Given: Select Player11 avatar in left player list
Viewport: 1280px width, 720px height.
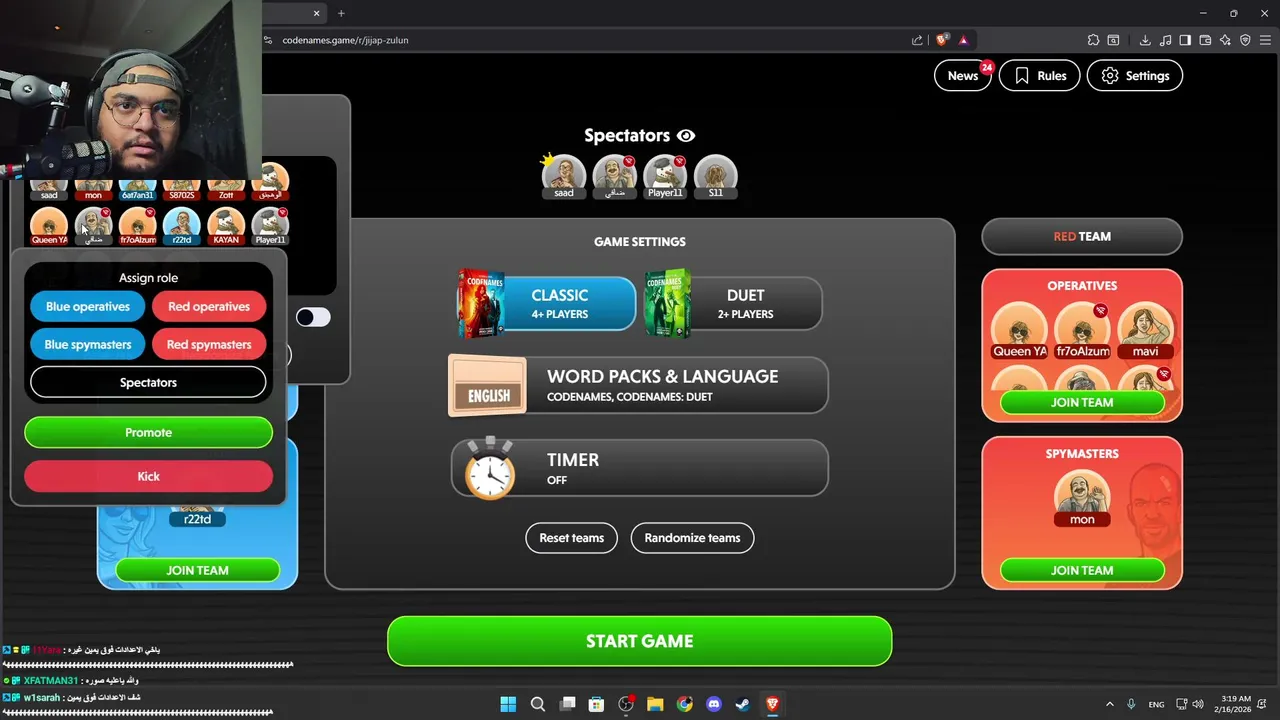Looking at the screenshot, I should point(270,227).
